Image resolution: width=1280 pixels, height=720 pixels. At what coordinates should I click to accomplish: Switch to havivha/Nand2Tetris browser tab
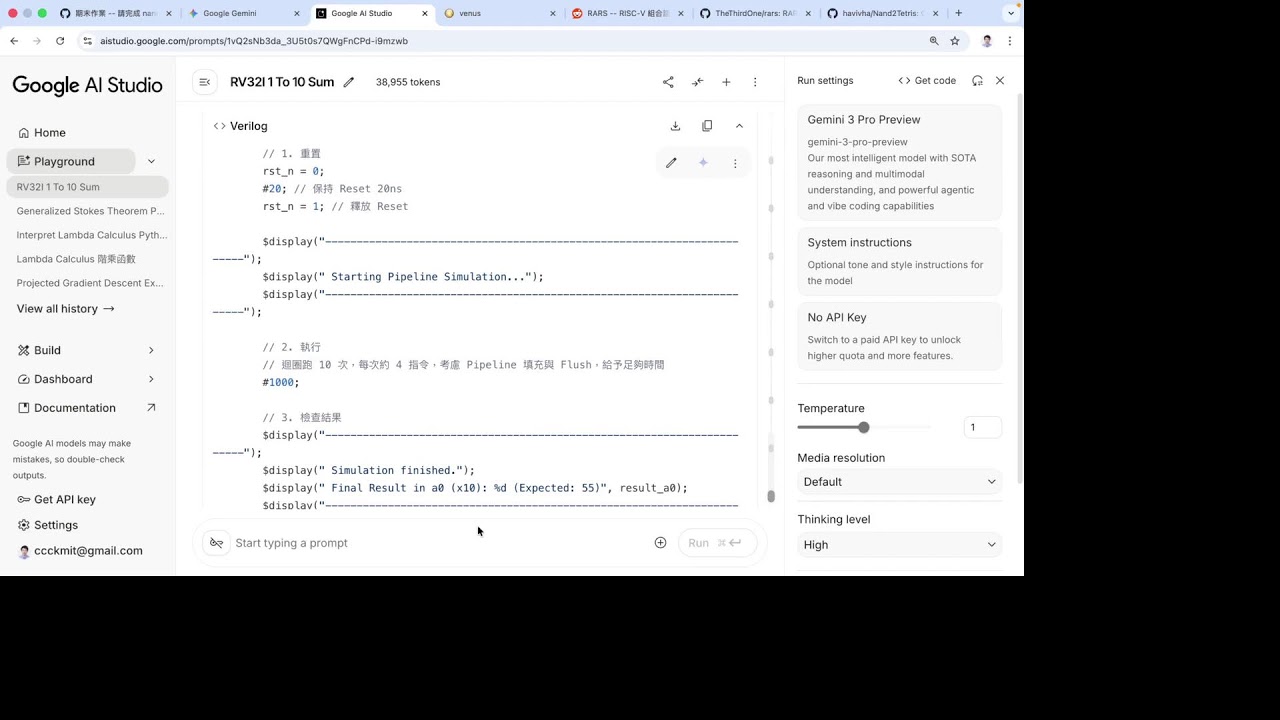click(x=882, y=14)
